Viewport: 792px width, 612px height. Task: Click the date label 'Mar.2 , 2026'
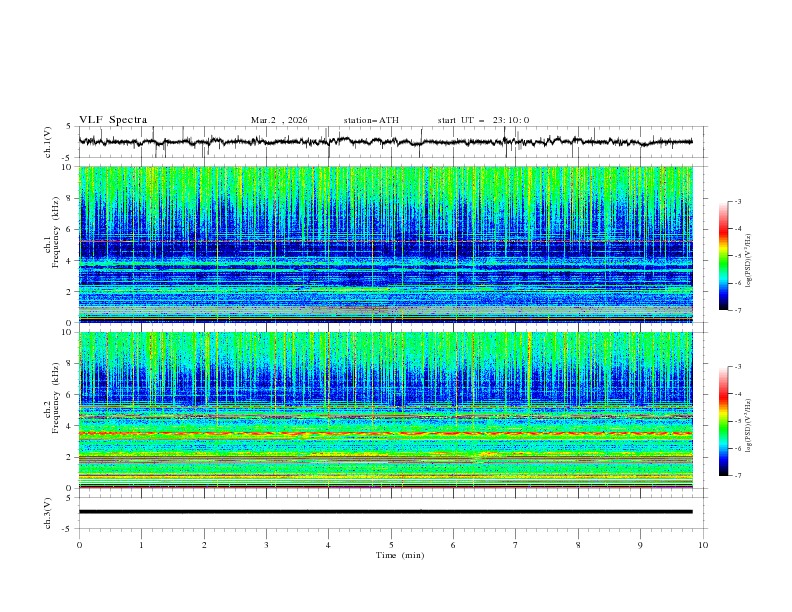click(279, 120)
